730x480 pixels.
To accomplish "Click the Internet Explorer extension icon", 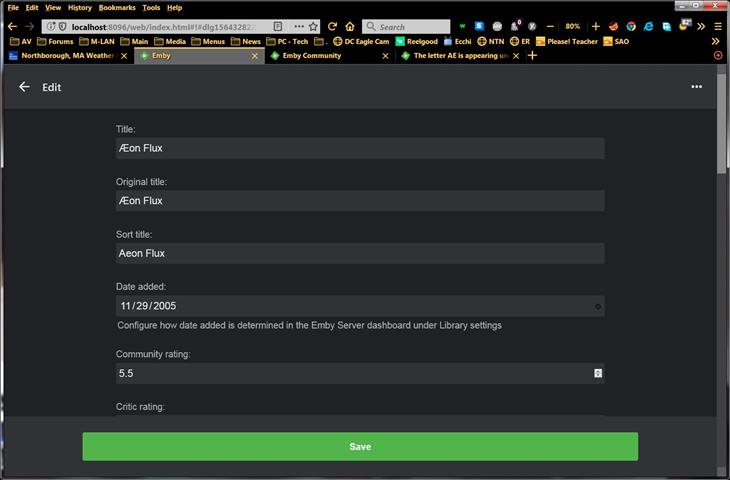I will pyautogui.click(x=649, y=27).
